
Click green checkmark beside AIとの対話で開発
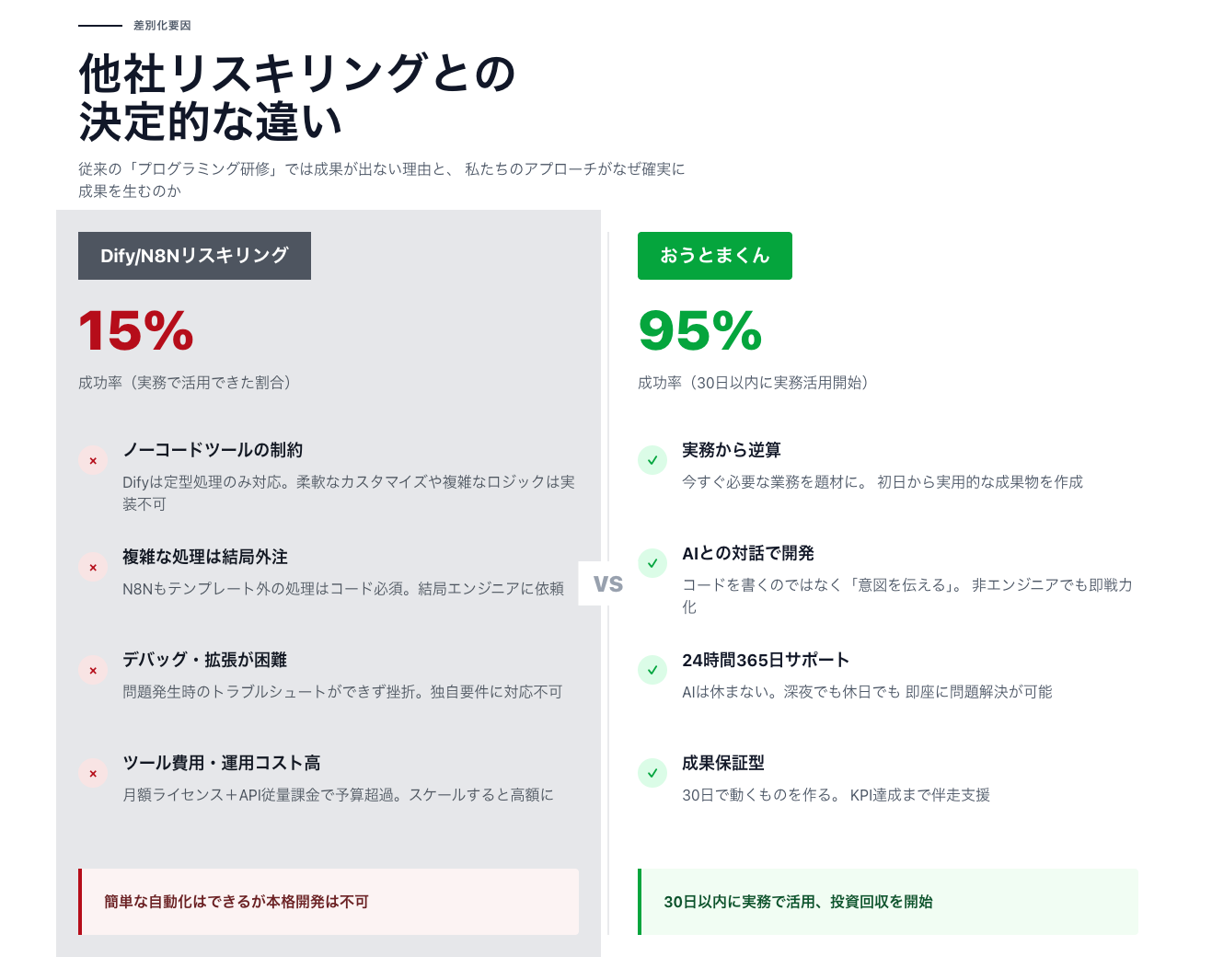652,563
